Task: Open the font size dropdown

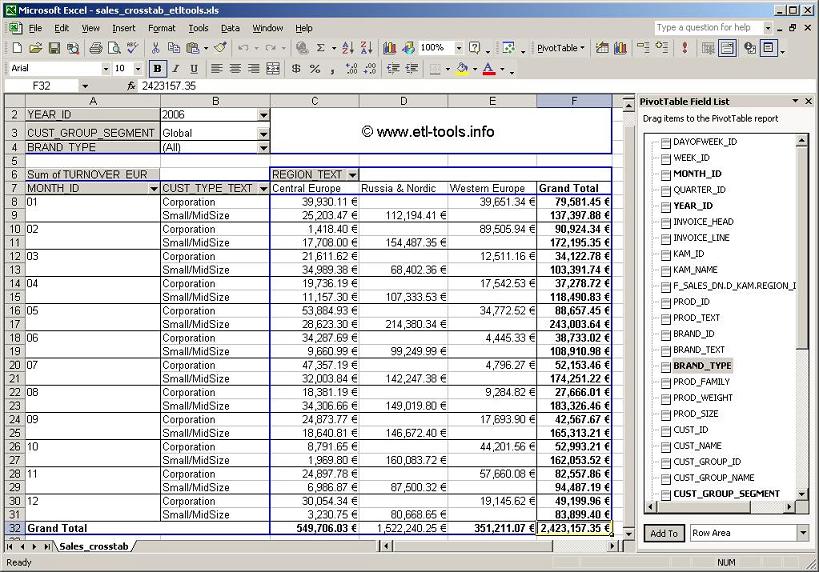Action: pyautogui.click(x=138, y=68)
